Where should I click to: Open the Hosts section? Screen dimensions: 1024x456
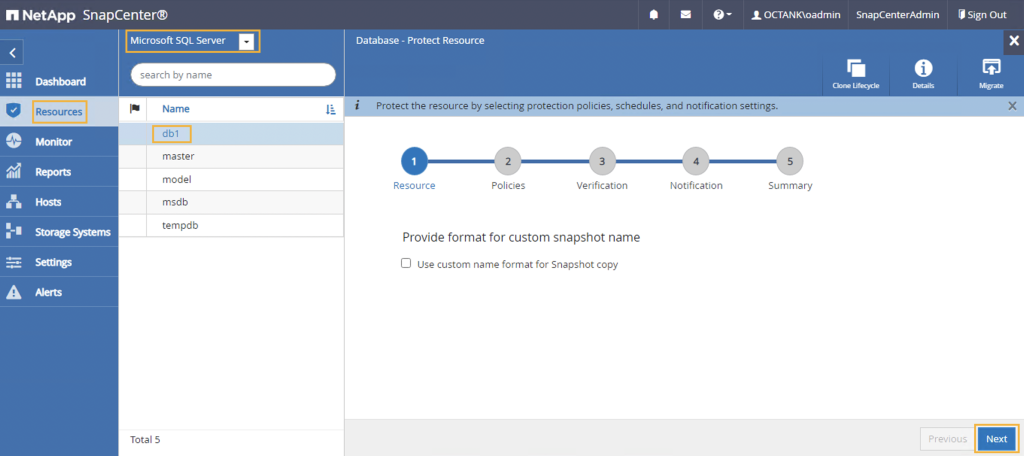(x=48, y=202)
